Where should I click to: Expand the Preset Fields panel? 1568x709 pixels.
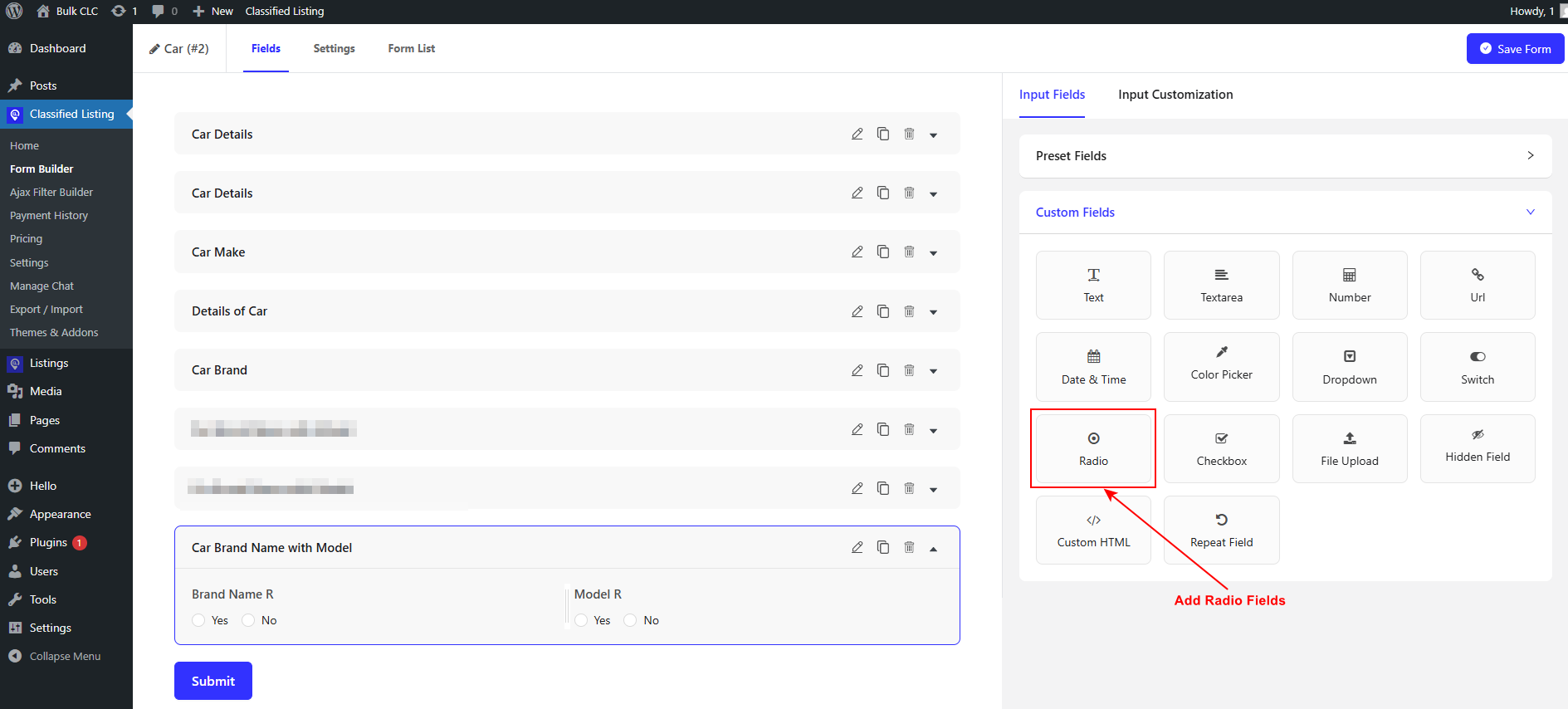point(1285,156)
